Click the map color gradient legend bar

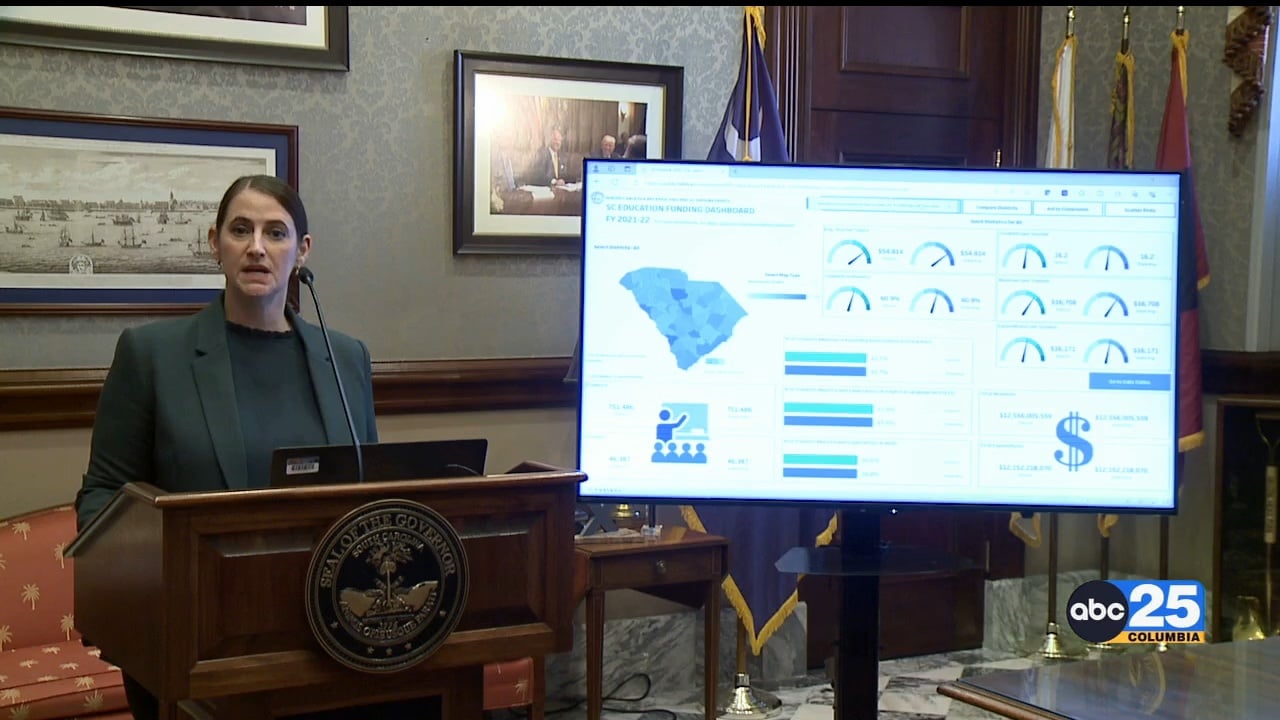(x=777, y=296)
